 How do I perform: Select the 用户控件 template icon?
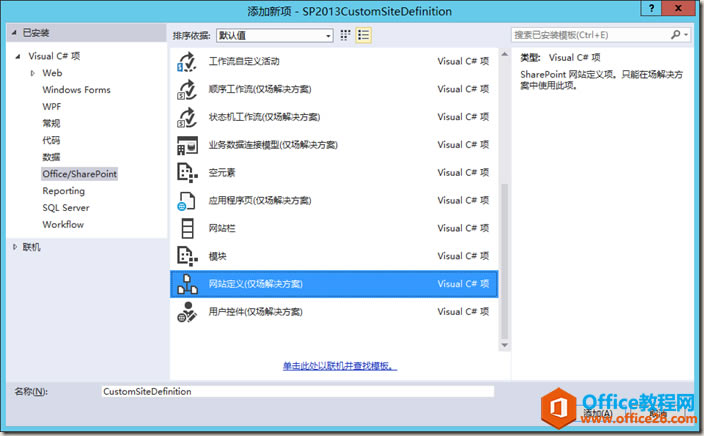click(187, 312)
